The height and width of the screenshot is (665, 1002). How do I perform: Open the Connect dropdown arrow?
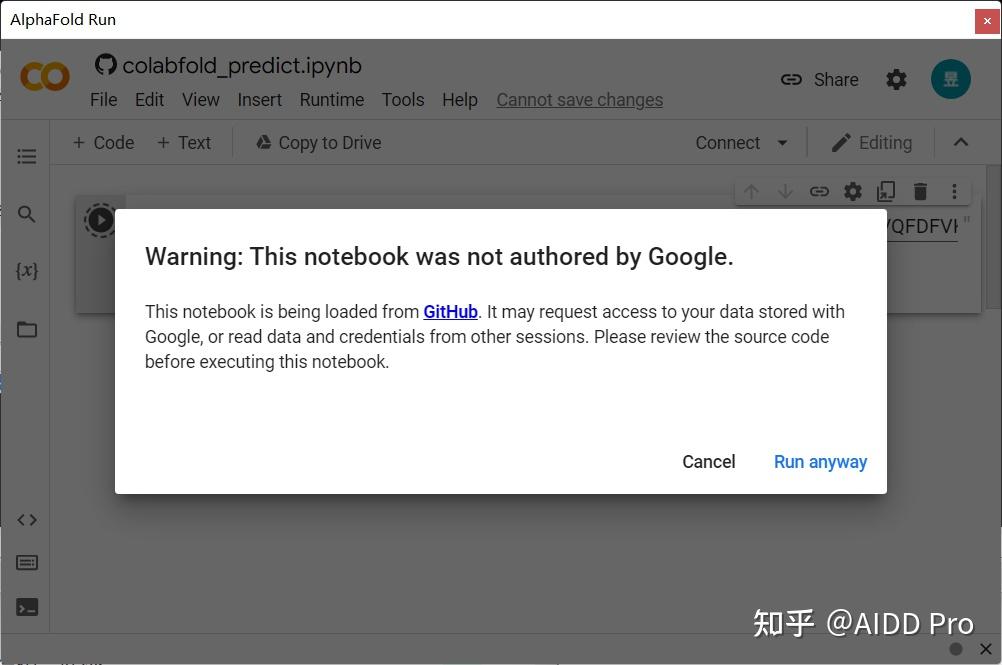click(783, 142)
